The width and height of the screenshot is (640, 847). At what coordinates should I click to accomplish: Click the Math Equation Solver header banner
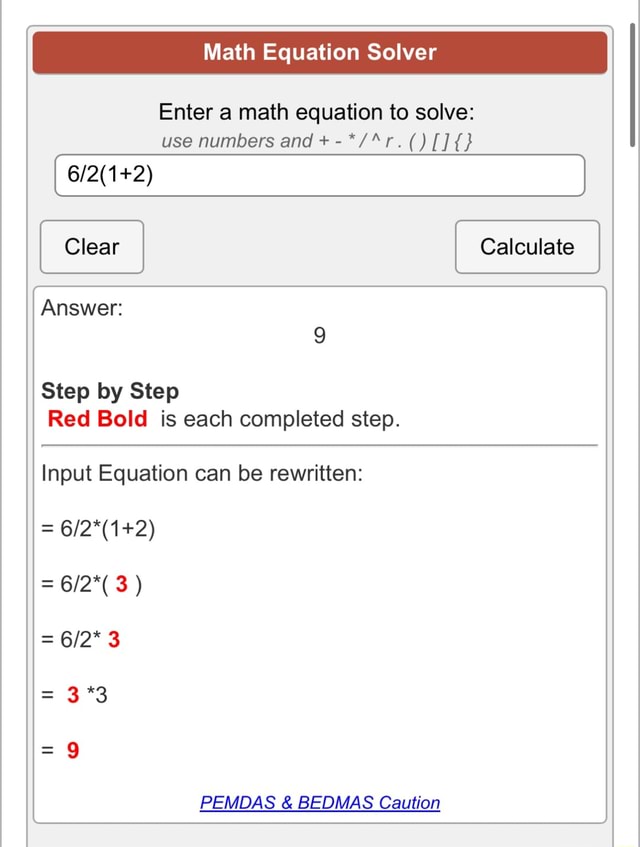pos(319,52)
